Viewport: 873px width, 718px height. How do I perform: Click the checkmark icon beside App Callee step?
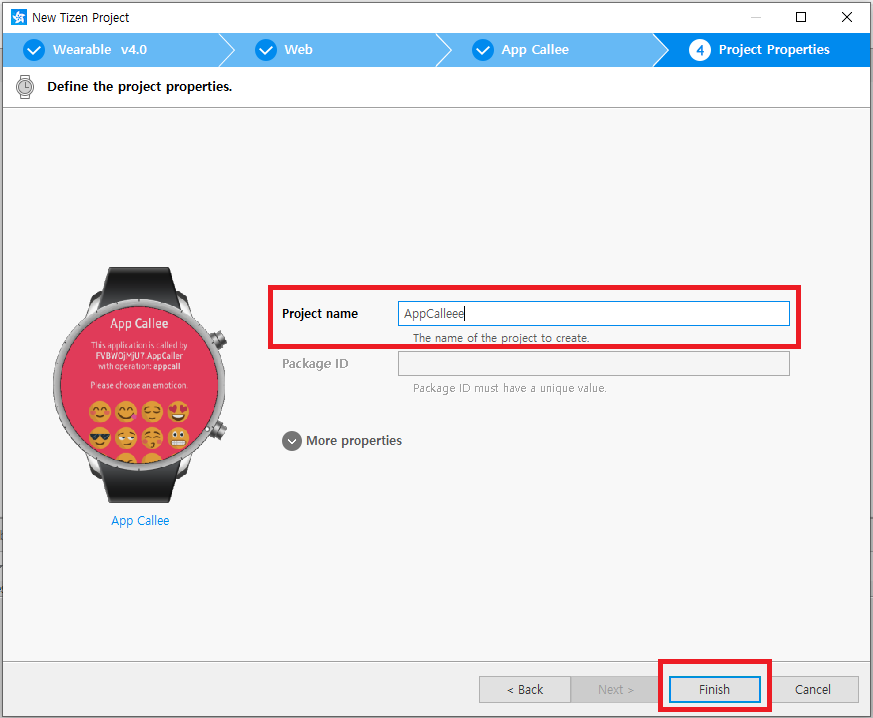(x=483, y=50)
